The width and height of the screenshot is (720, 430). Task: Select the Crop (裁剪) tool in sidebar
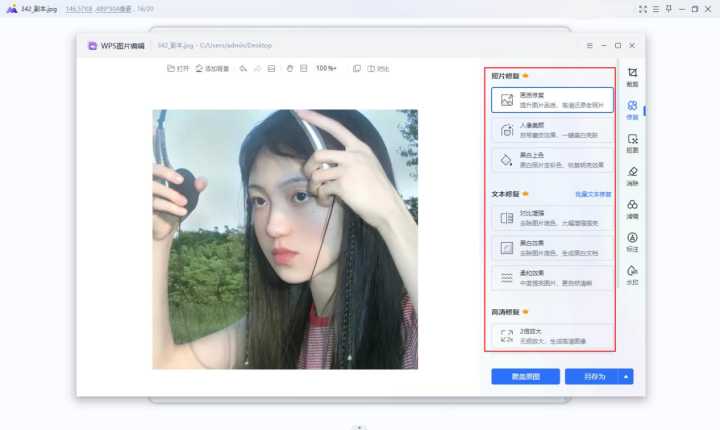click(x=632, y=77)
